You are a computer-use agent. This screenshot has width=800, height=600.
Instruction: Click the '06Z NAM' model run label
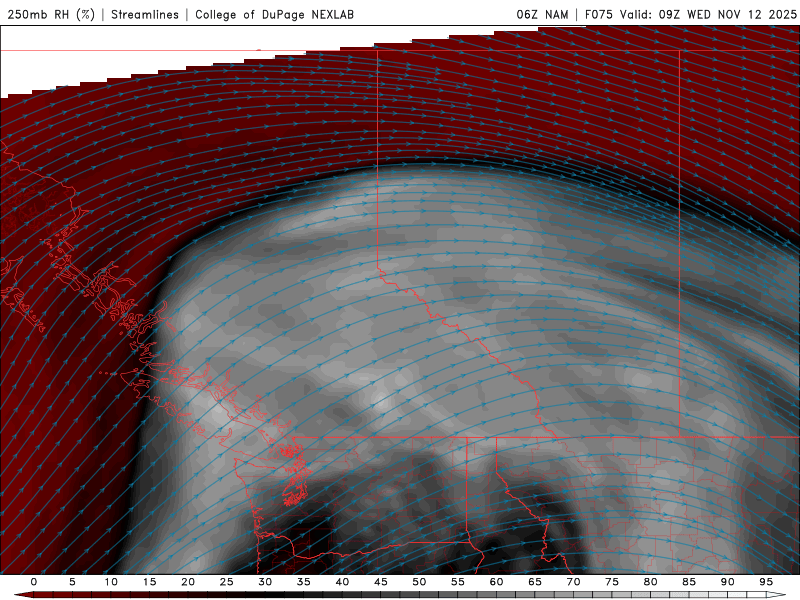coord(542,15)
